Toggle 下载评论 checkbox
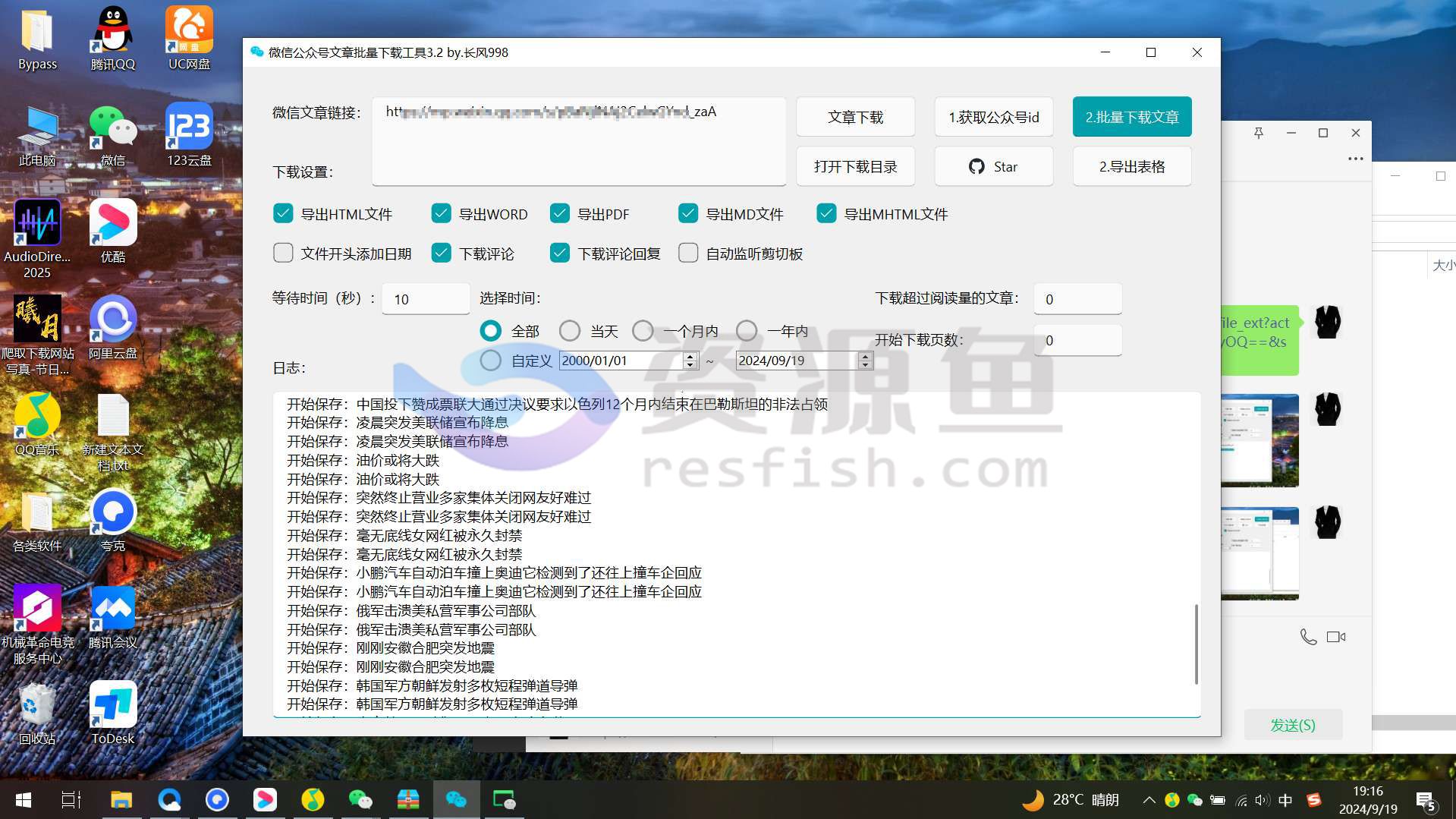The image size is (1456, 819). pyautogui.click(x=442, y=254)
